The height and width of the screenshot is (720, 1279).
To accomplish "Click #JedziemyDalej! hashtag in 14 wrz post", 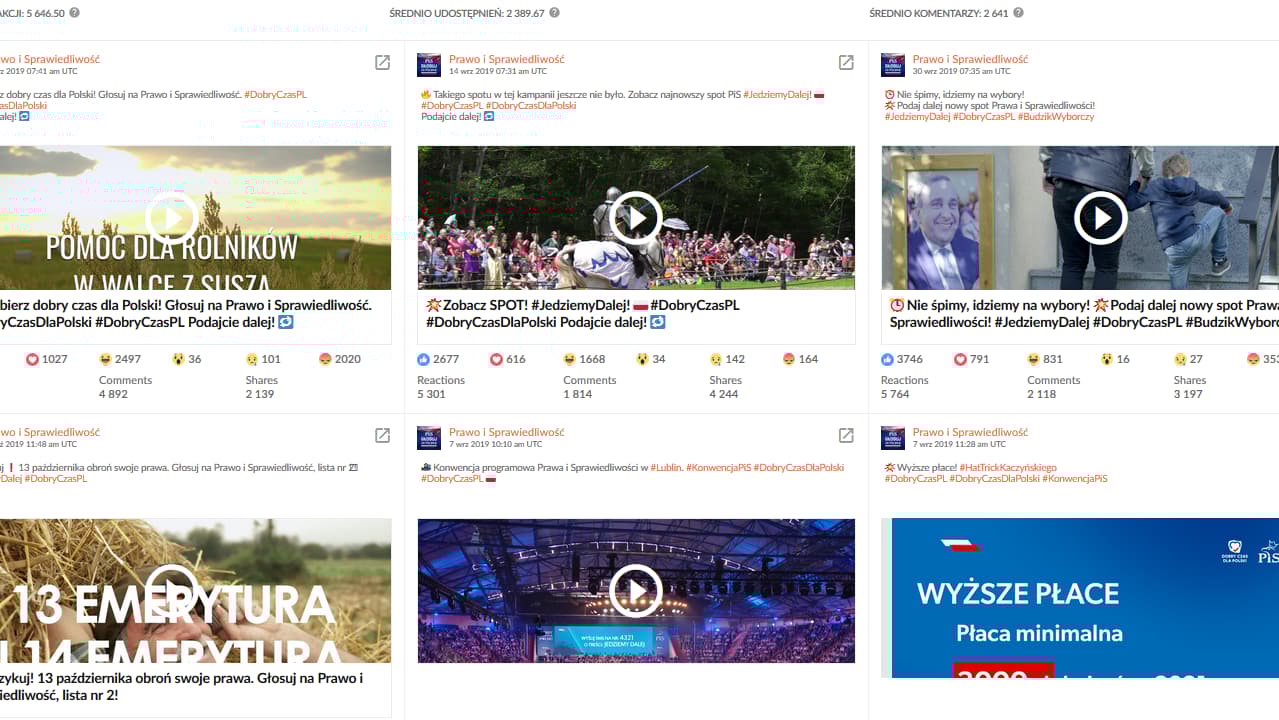I will (776, 94).
